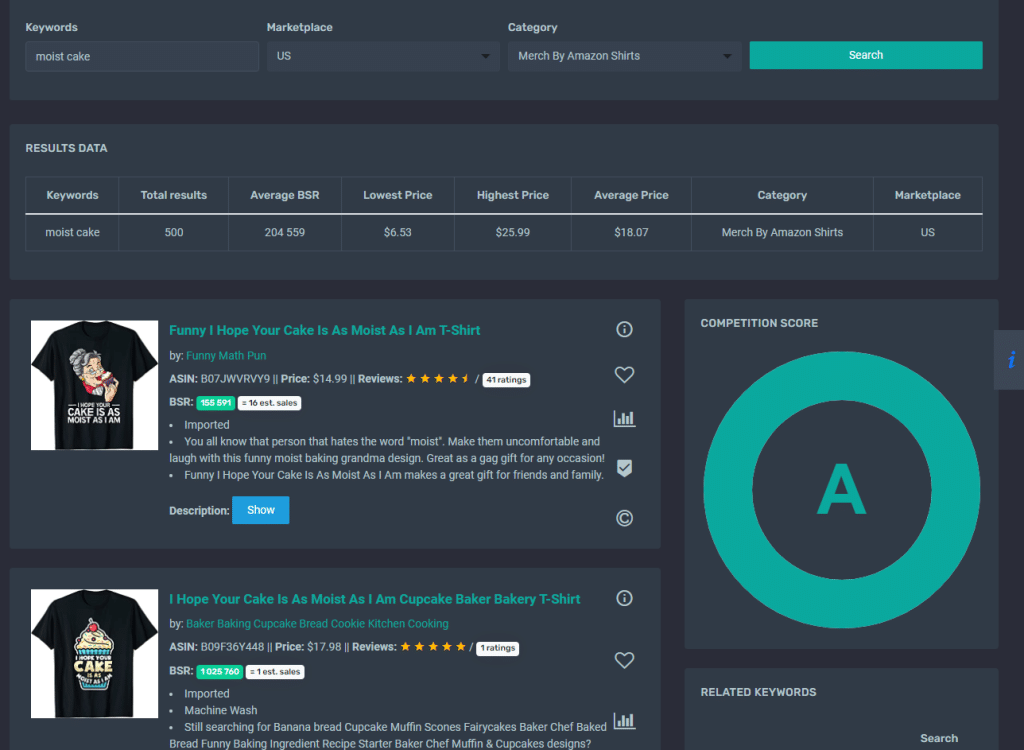Click BSR value 155 591 badge

pyautogui.click(x=216, y=403)
